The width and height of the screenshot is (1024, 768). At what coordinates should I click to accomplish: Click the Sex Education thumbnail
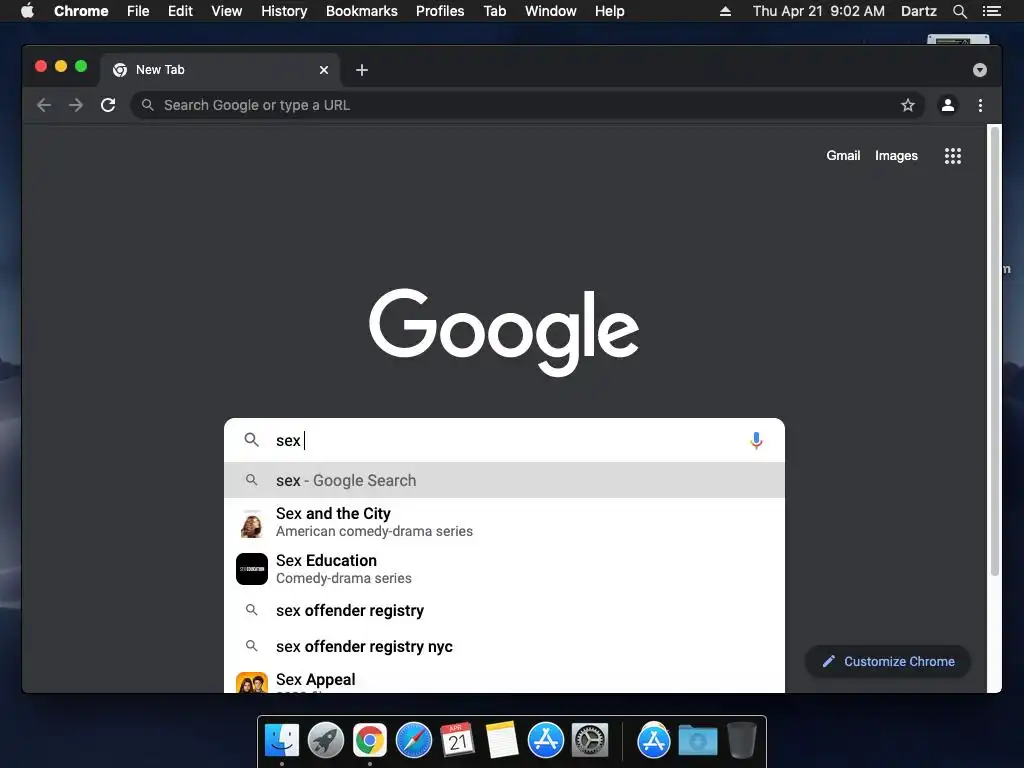point(251,569)
